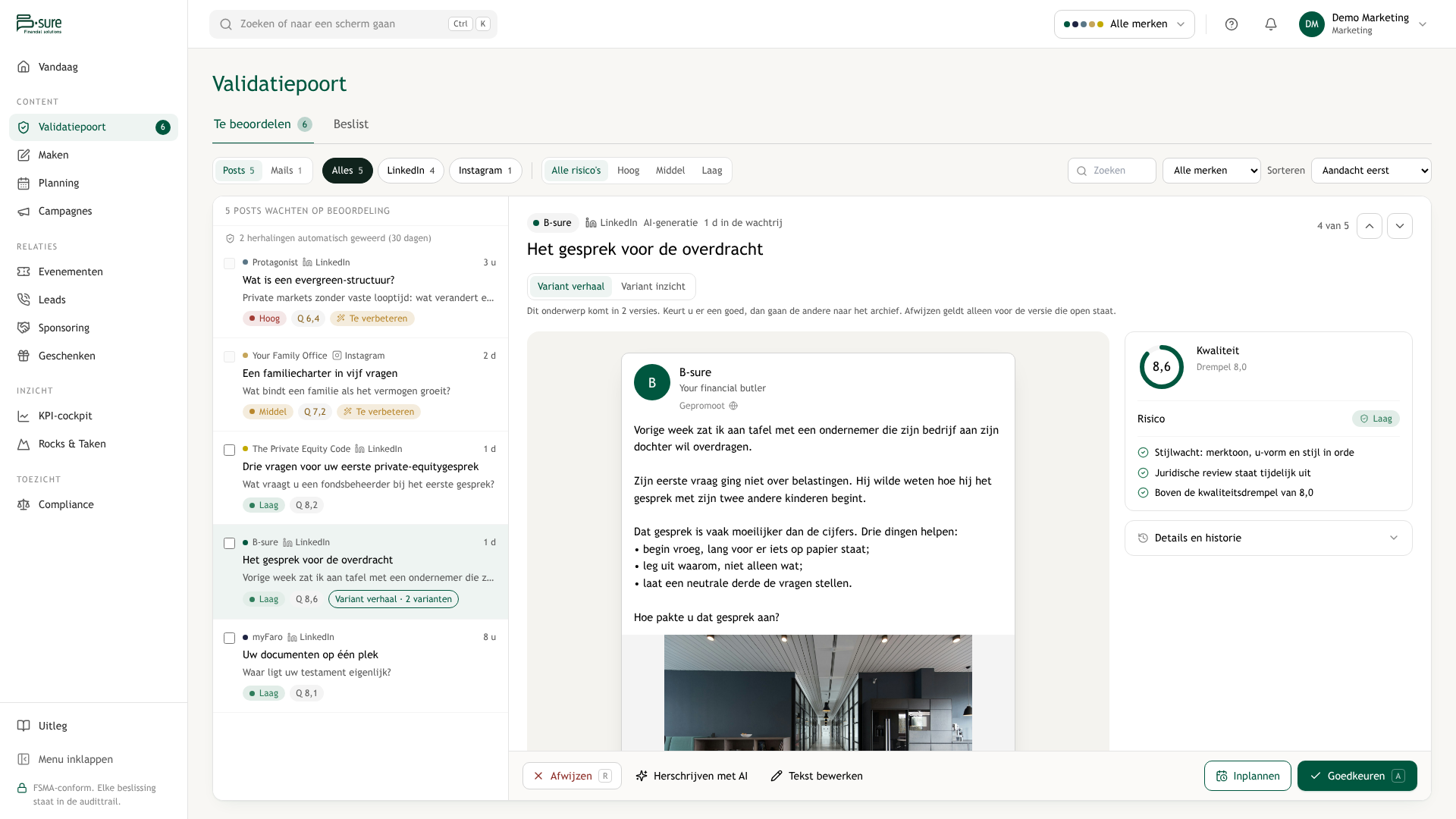Open Leads in the sidebar

click(93, 300)
